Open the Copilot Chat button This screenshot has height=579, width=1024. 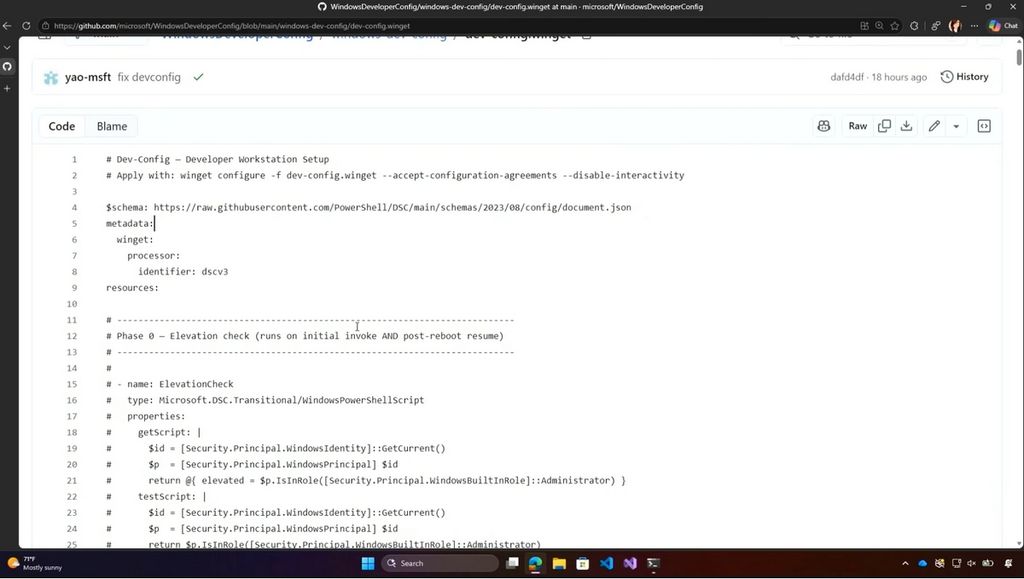[1004, 26]
